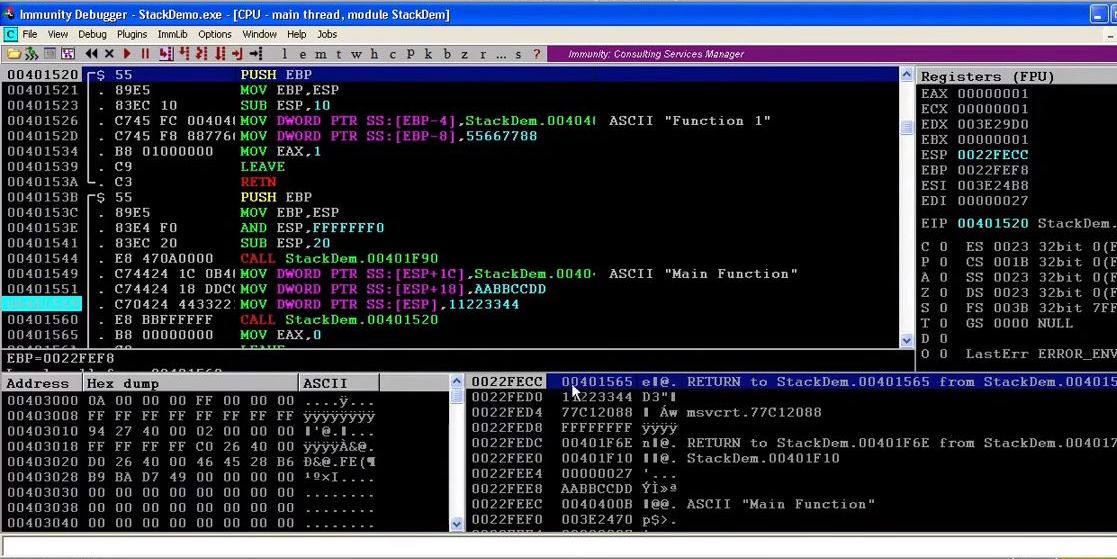The width and height of the screenshot is (1117, 559).
Task: Open the View menu
Action: (58, 34)
